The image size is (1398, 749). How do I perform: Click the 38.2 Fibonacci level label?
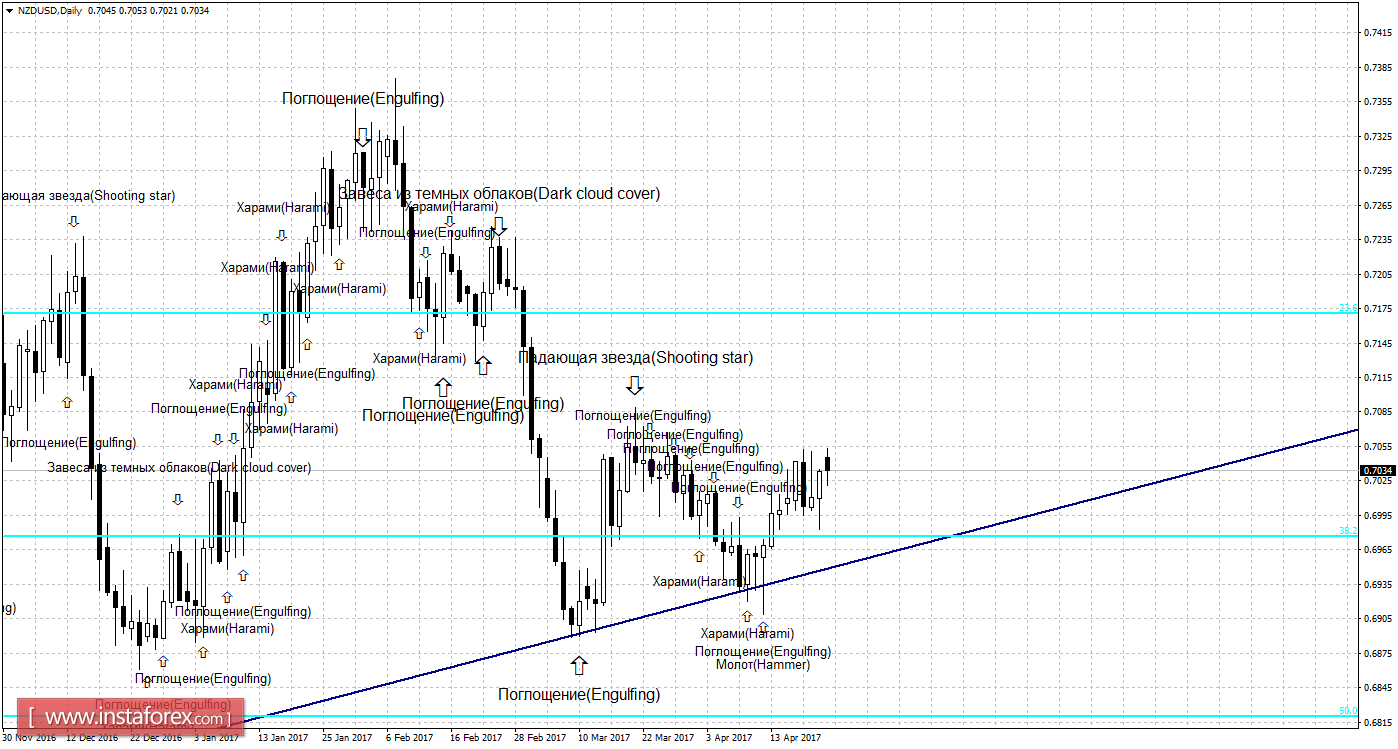tap(1347, 531)
